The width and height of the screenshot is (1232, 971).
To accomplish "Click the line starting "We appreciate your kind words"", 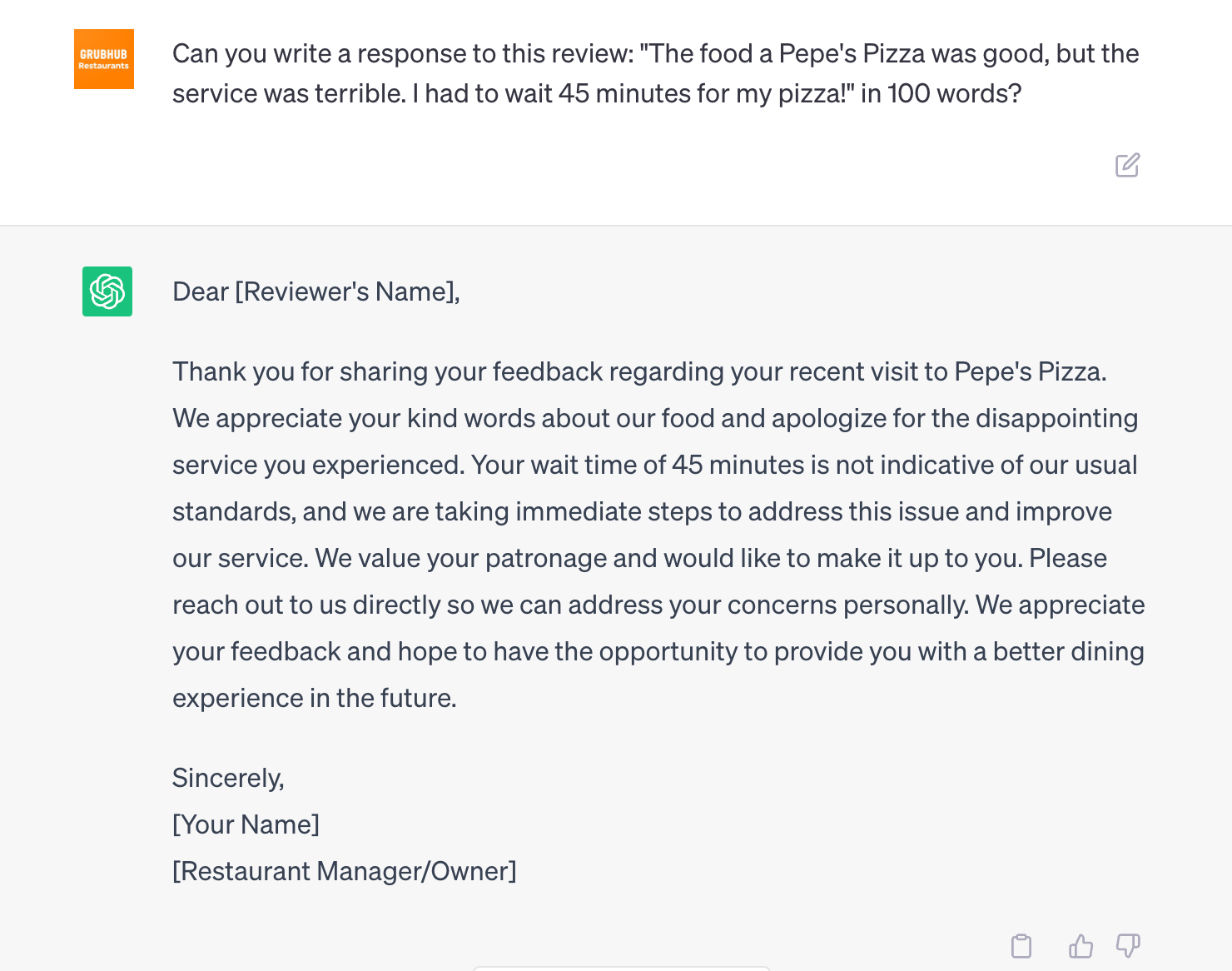I will point(655,418).
